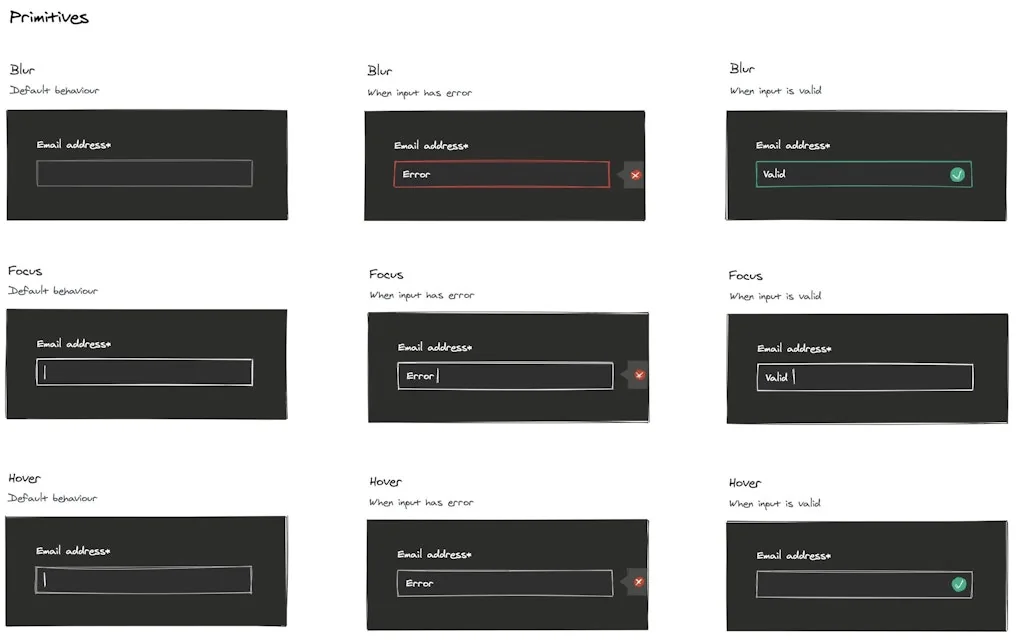1024x644 pixels.
Task: Click the red error icon in Focus error card
Action: [638, 375]
